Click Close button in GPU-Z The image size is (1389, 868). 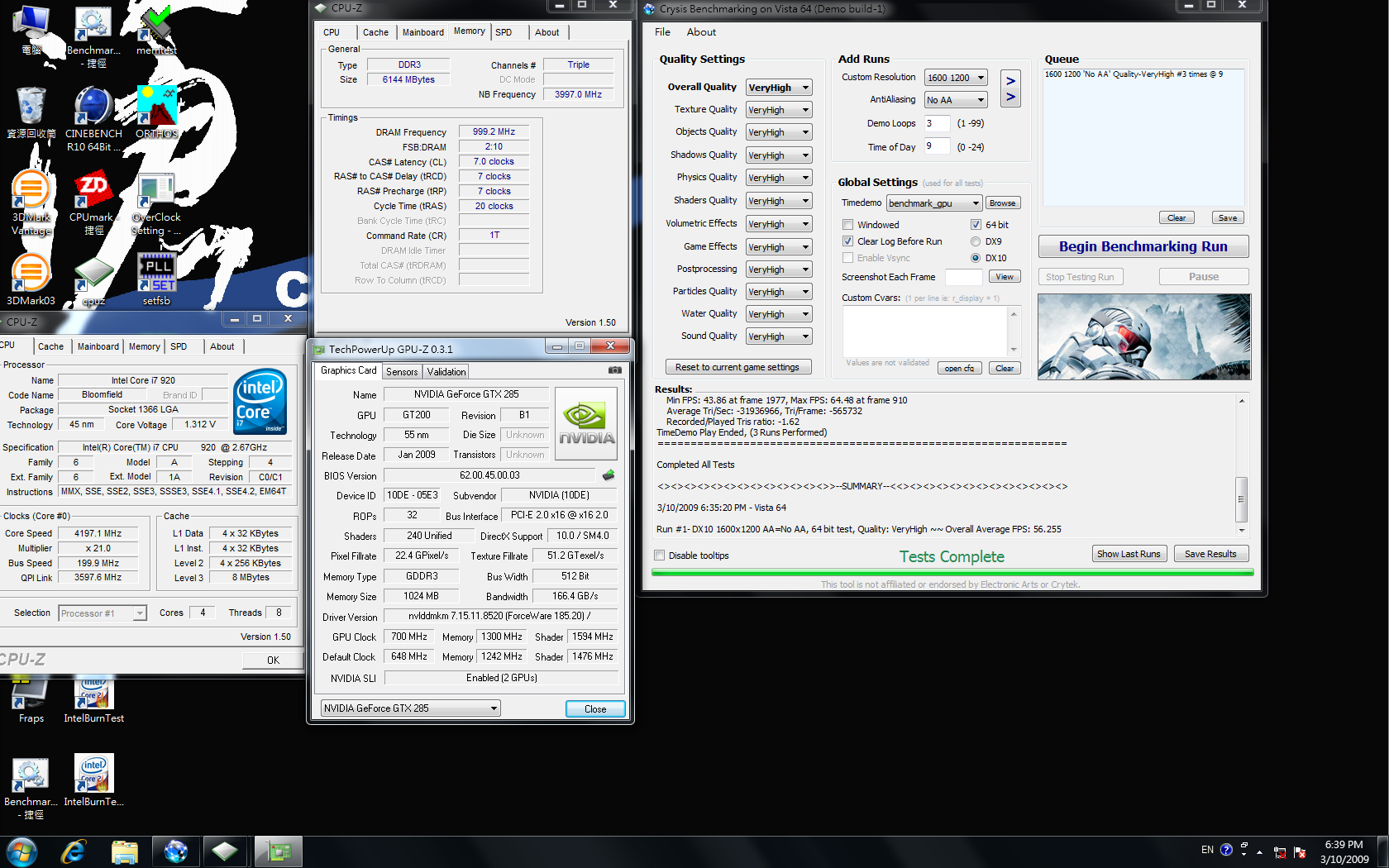595,709
